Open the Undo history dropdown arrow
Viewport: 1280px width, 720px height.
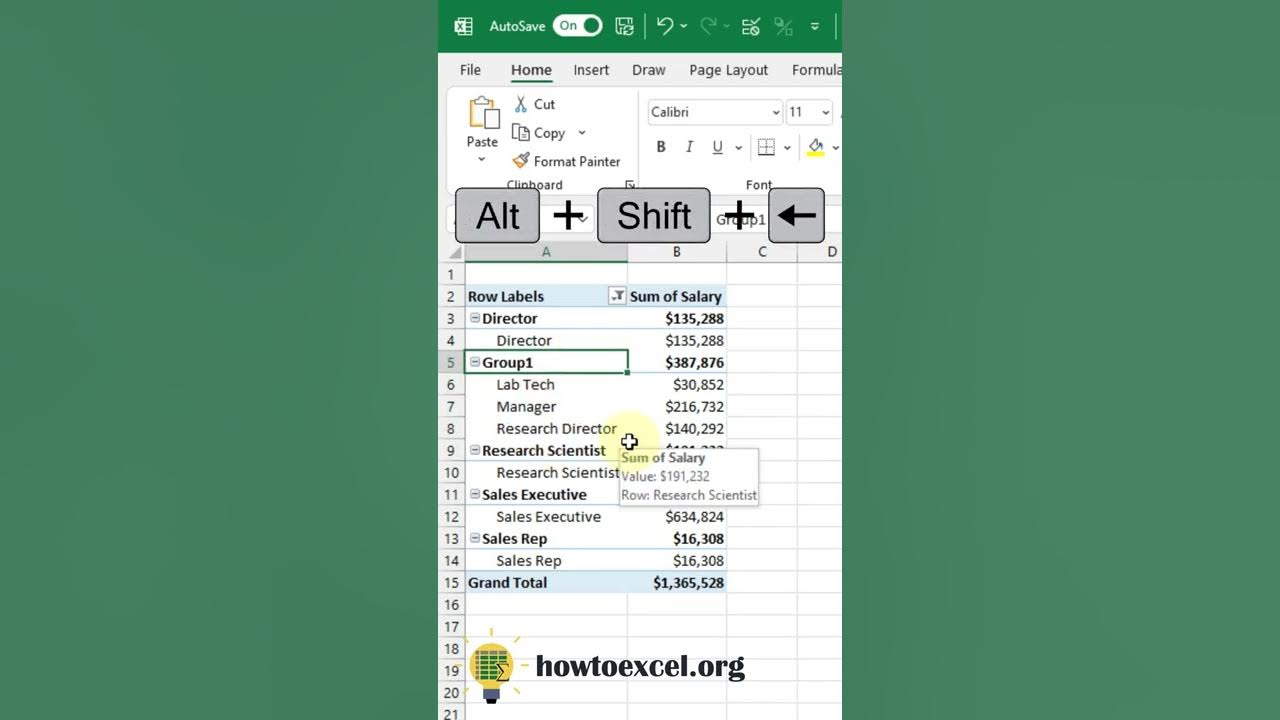(x=684, y=27)
